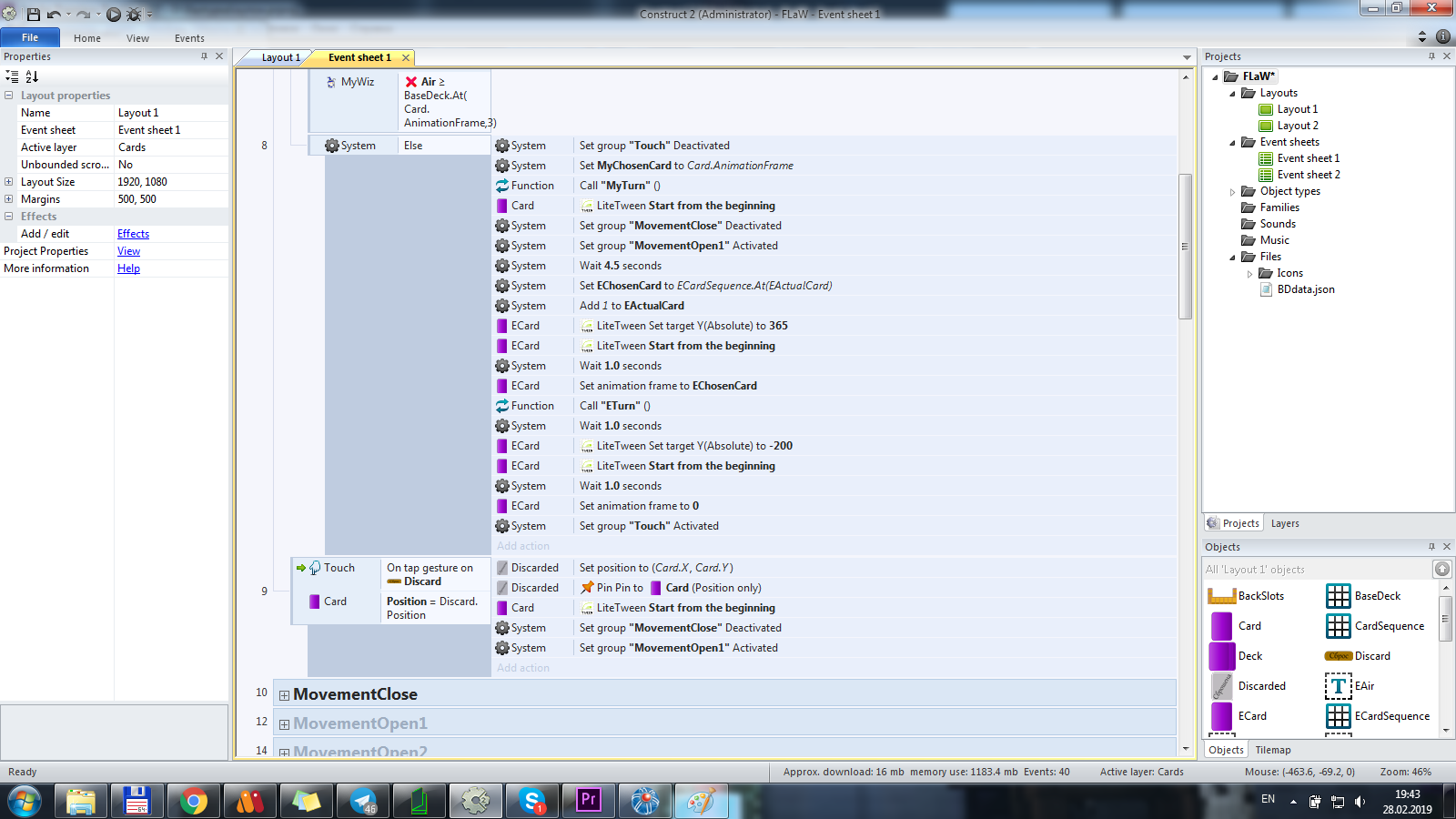Click the Save project icon

pos(34,14)
